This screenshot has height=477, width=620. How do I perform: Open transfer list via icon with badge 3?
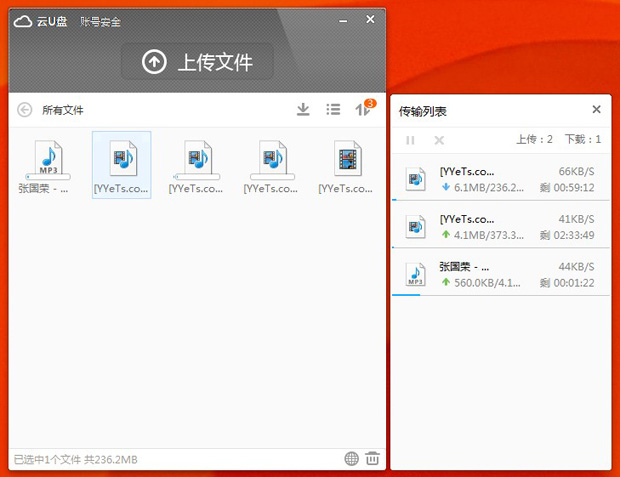[364, 110]
